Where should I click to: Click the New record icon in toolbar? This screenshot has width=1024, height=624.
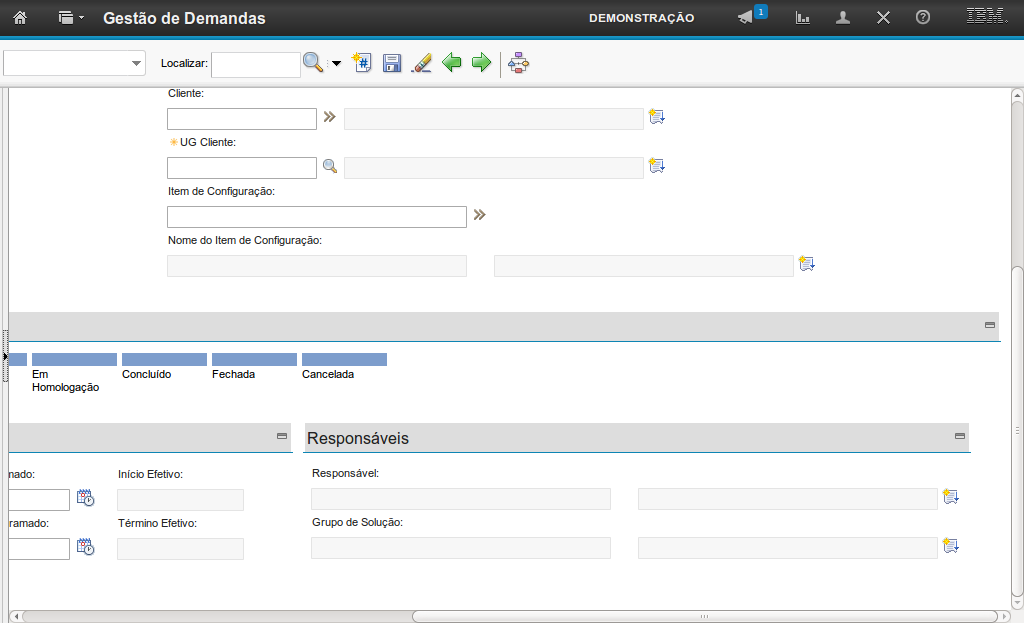point(362,63)
